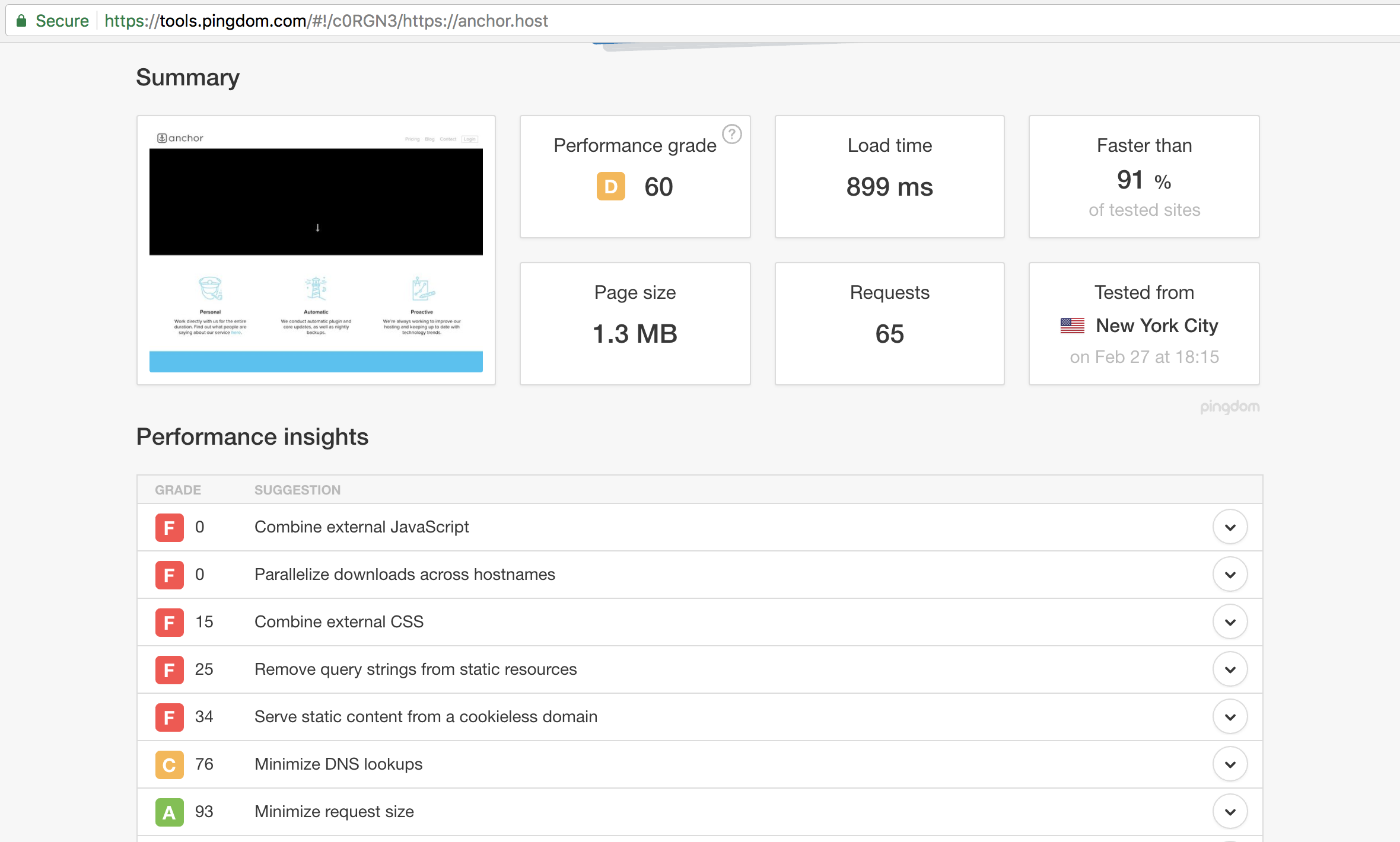
Task: Click the Performance insights heading
Action: tap(252, 437)
